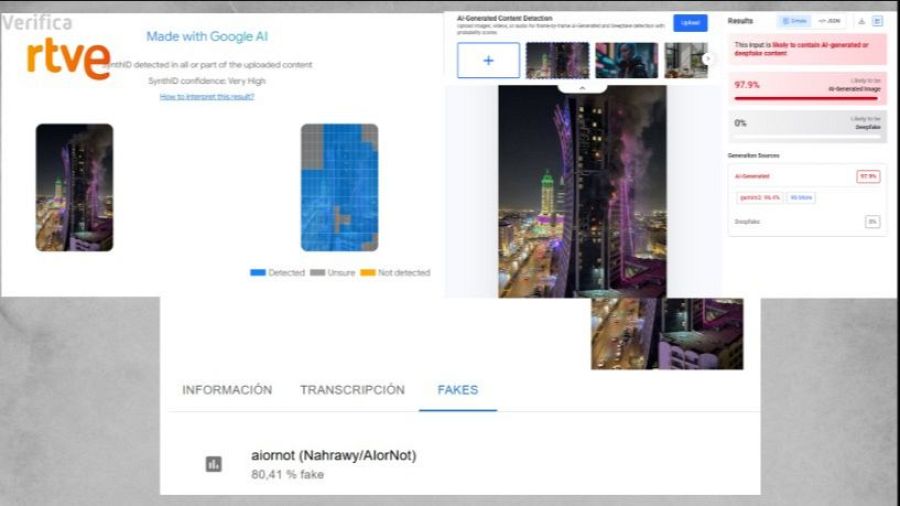The image size is (900, 506).
Task: Click the 'Made with Google AI' heading
Action: [207, 36]
